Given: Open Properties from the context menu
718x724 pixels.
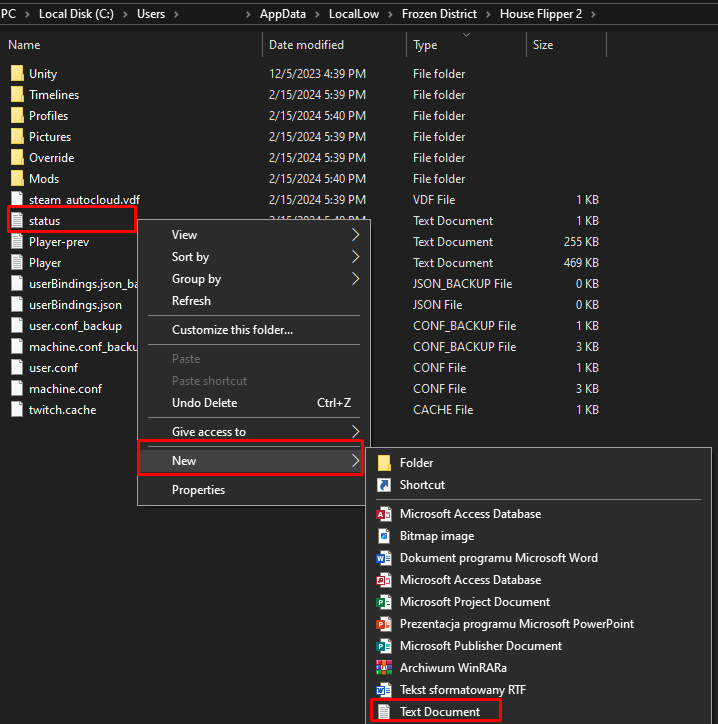Looking at the screenshot, I should pyautogui.click(x=198, y=490).
